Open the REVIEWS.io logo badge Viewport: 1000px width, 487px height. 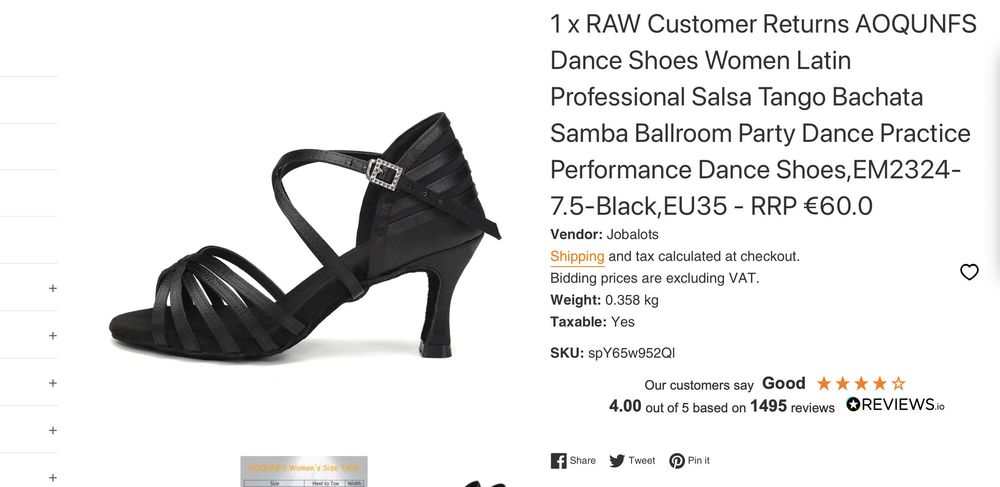(x=895, y=405)
